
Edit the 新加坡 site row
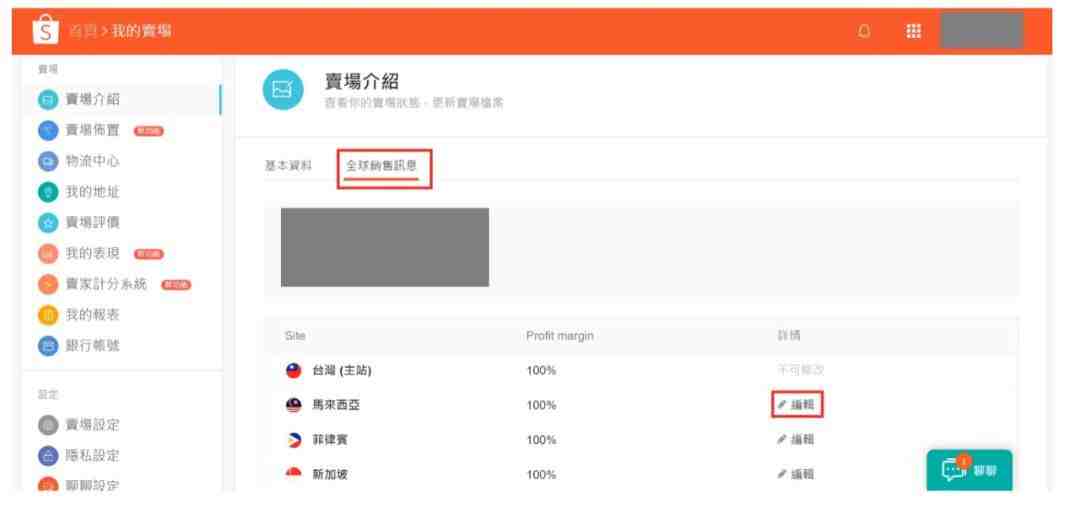point(796,474)
